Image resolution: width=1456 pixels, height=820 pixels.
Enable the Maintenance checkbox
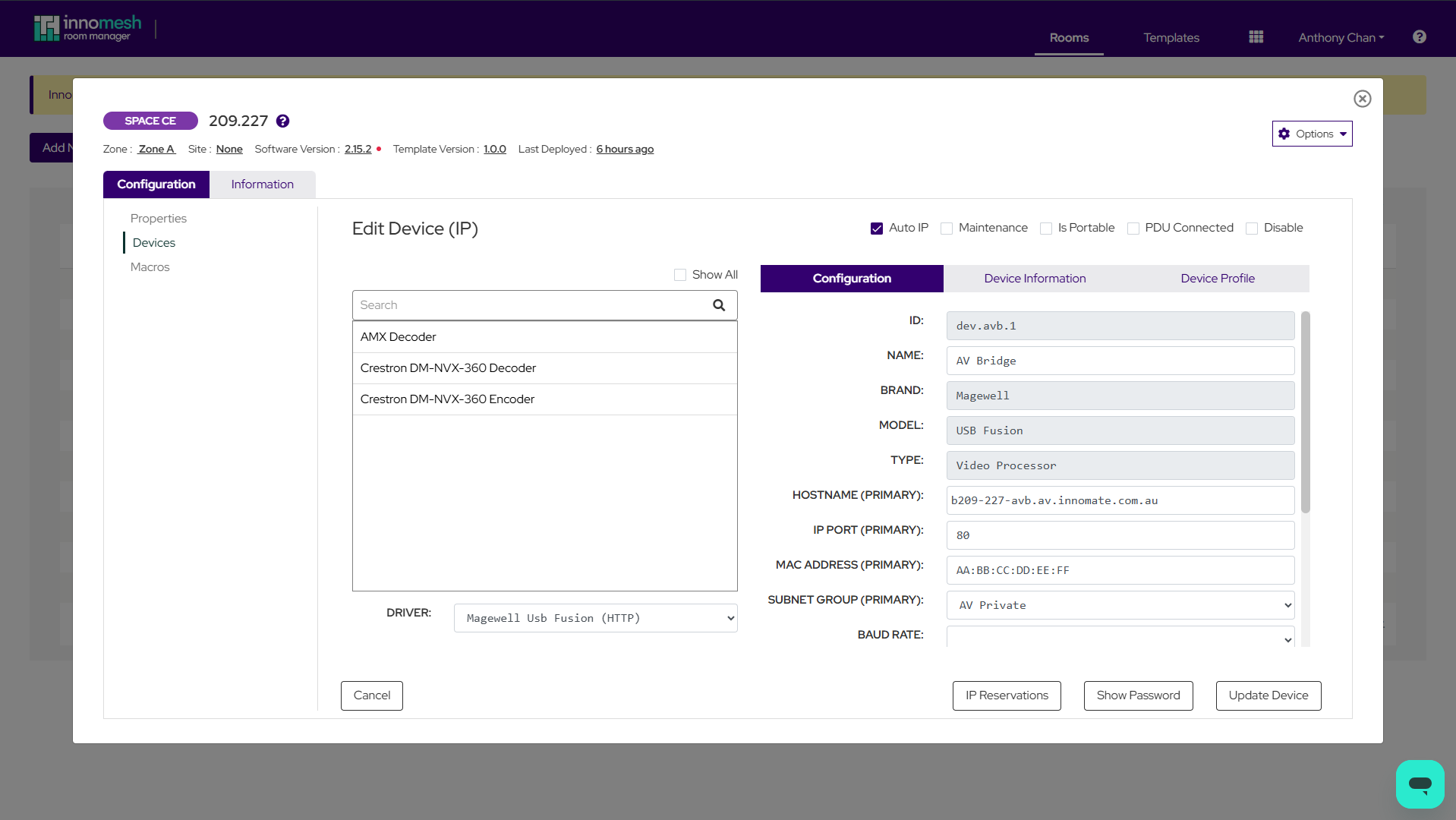pyautogui.click(x=947, y=229)
